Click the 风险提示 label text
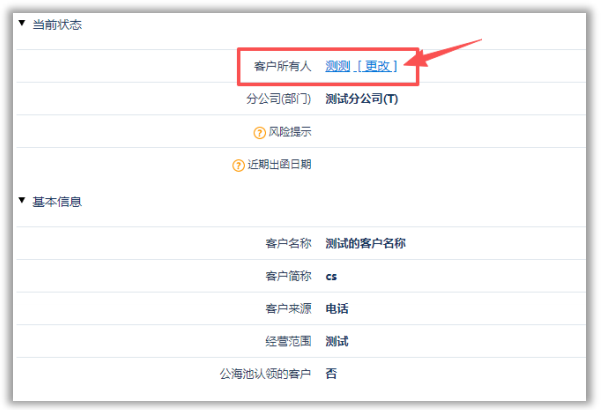Image resolution: width=601 pixels, height=410 pixels. [290, 132]
